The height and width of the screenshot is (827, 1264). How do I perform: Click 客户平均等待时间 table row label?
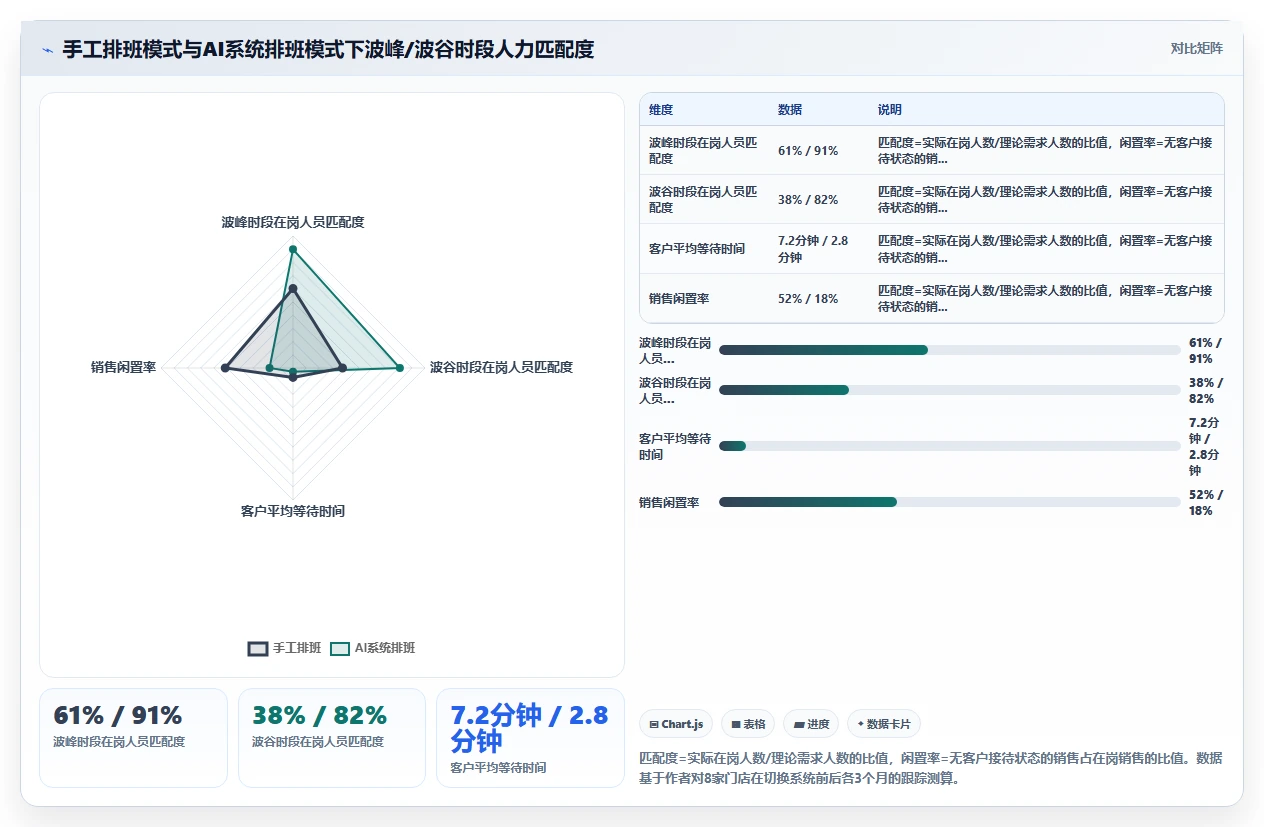[697, 249]
